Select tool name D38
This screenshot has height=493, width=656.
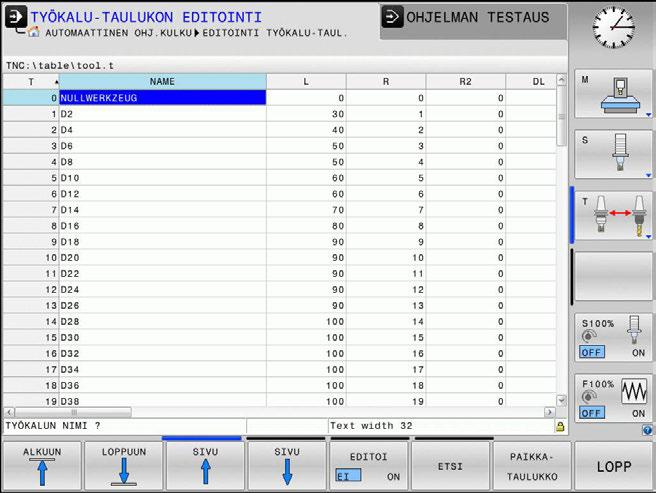click(x=162, y=401)
